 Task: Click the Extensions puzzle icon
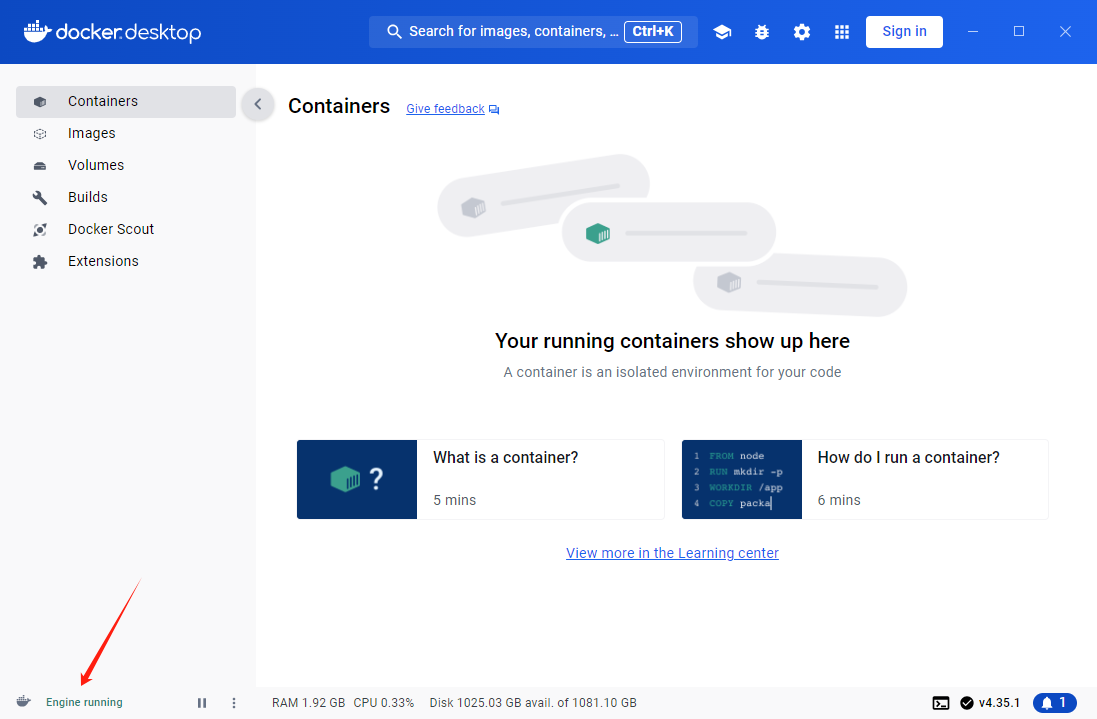(40, 262)
